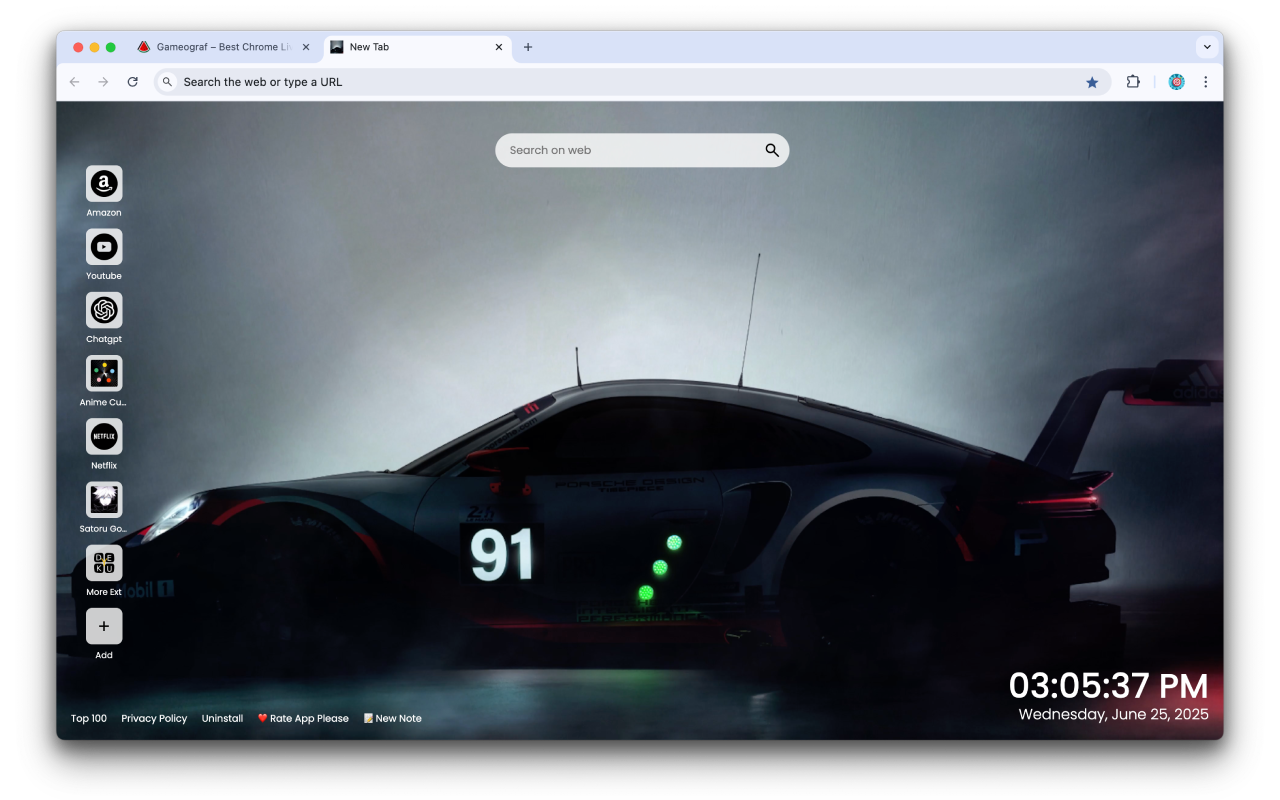Click the browser profile avatar
The width and height of the screenshot is (1280, 800).
coord(1176,81)
